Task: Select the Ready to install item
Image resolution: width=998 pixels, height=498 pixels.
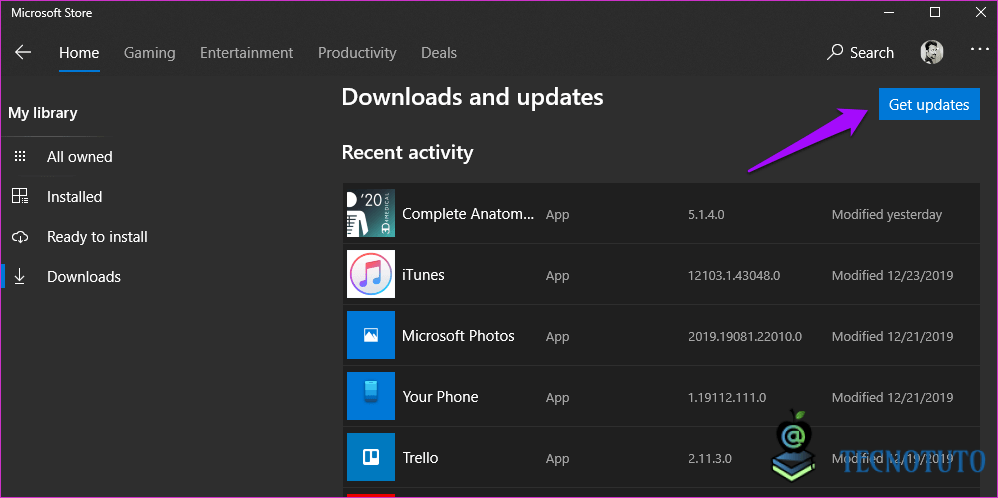Action: (x=97, y=237)
